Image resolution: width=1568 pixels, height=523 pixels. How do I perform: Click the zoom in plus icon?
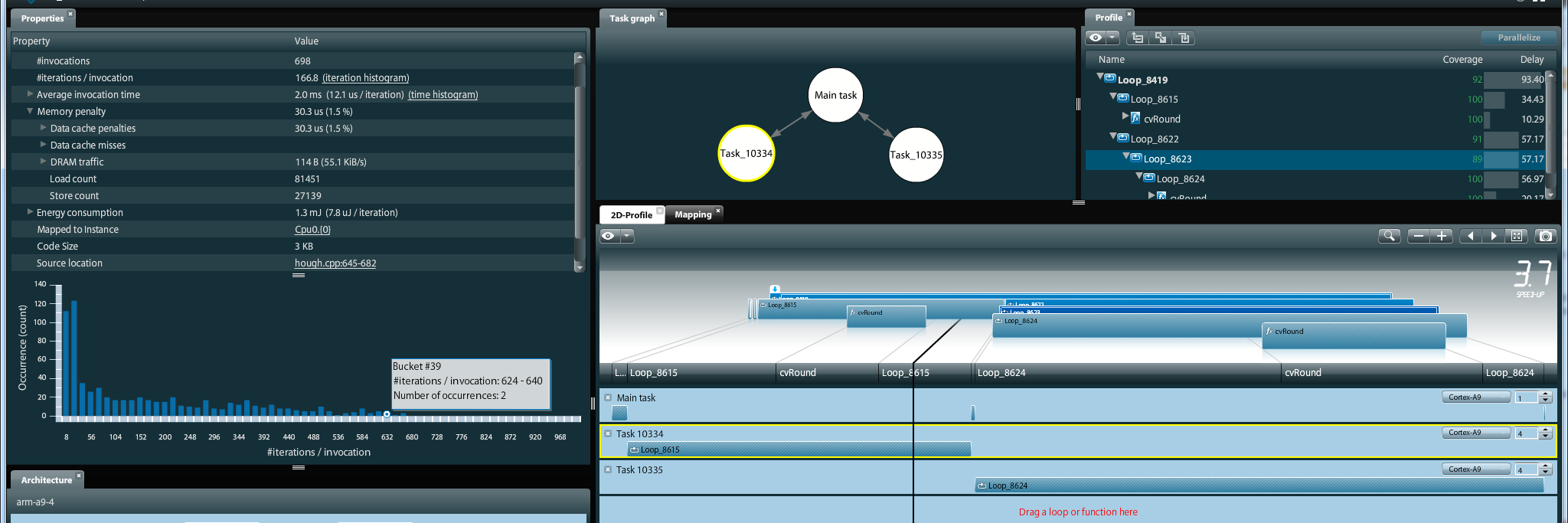[x=1442, y=236]
